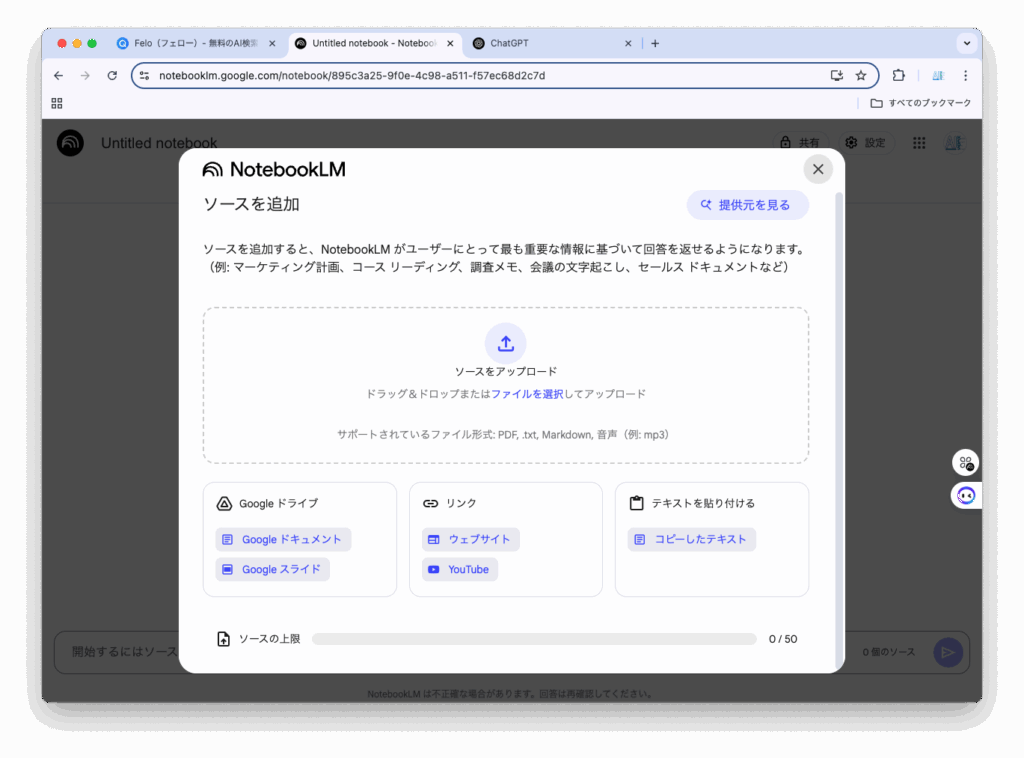
Task: Open the Chrome profile avatar
Action: tap(938, 76)
